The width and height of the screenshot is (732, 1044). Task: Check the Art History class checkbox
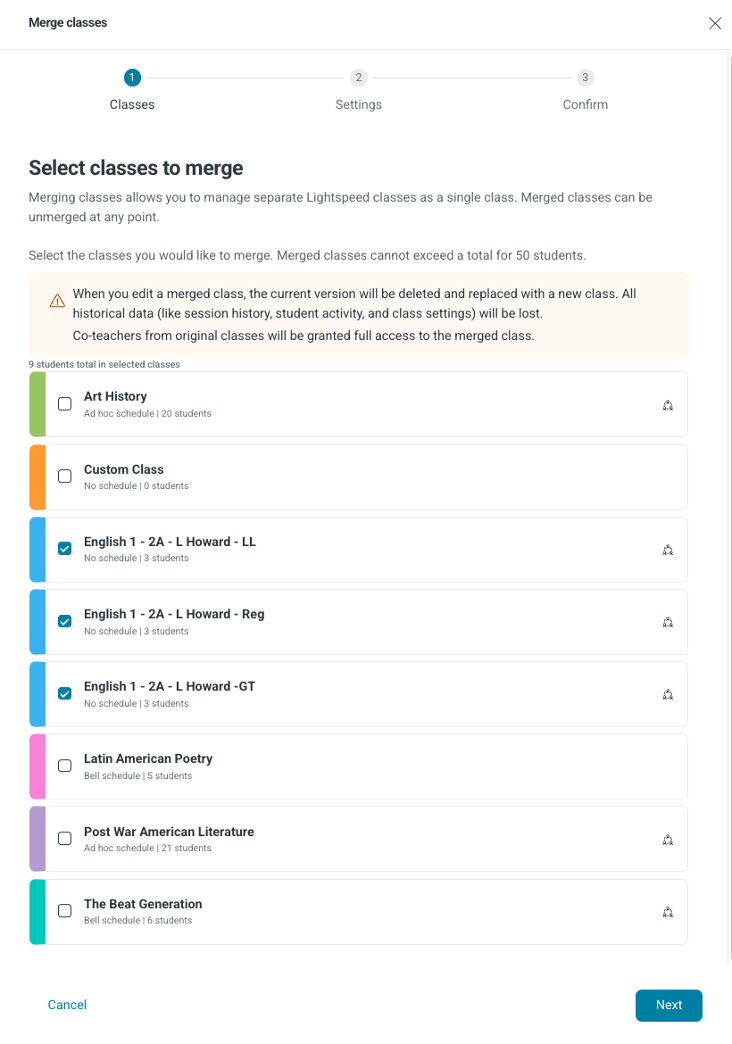(x=65, y=404)
